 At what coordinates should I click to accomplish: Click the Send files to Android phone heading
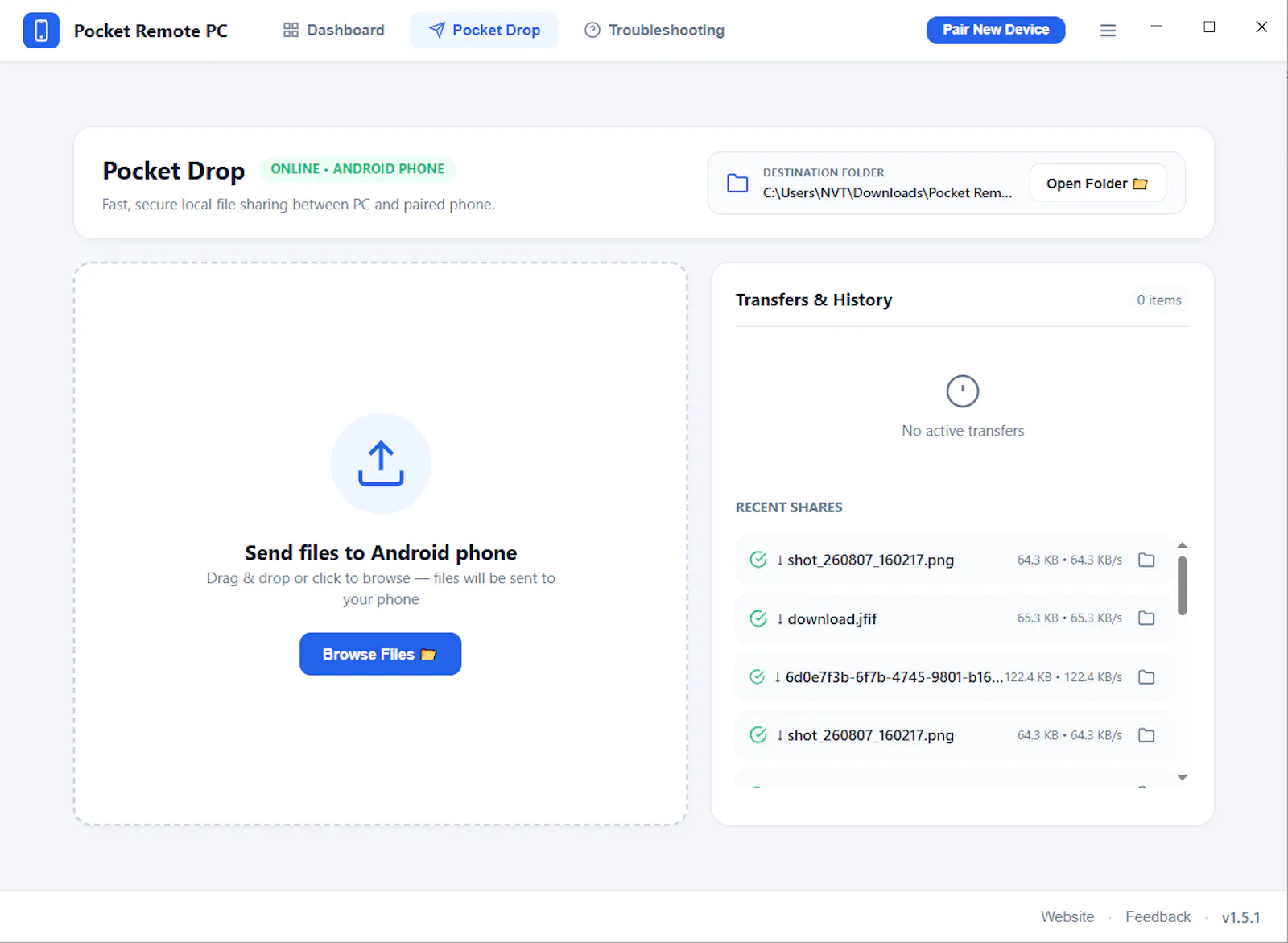tap(381, 553)
